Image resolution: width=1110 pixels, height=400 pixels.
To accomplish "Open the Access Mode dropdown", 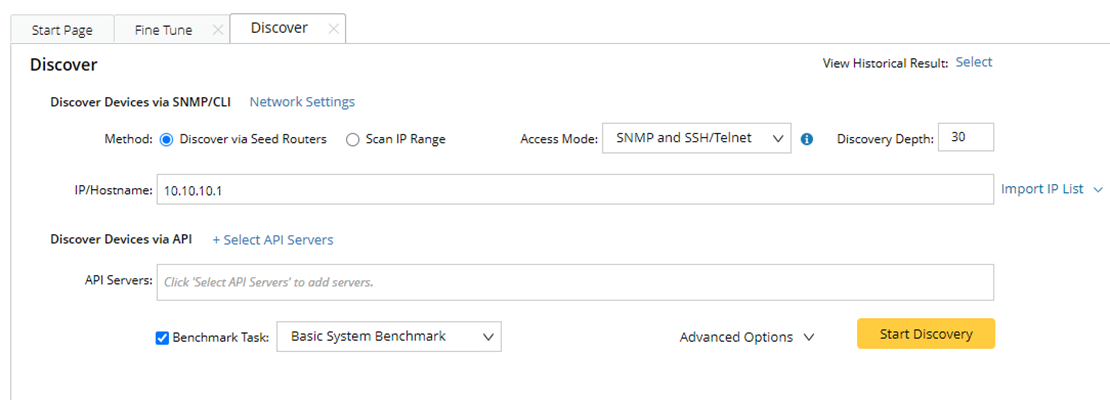I will click(x=696, y=138).
